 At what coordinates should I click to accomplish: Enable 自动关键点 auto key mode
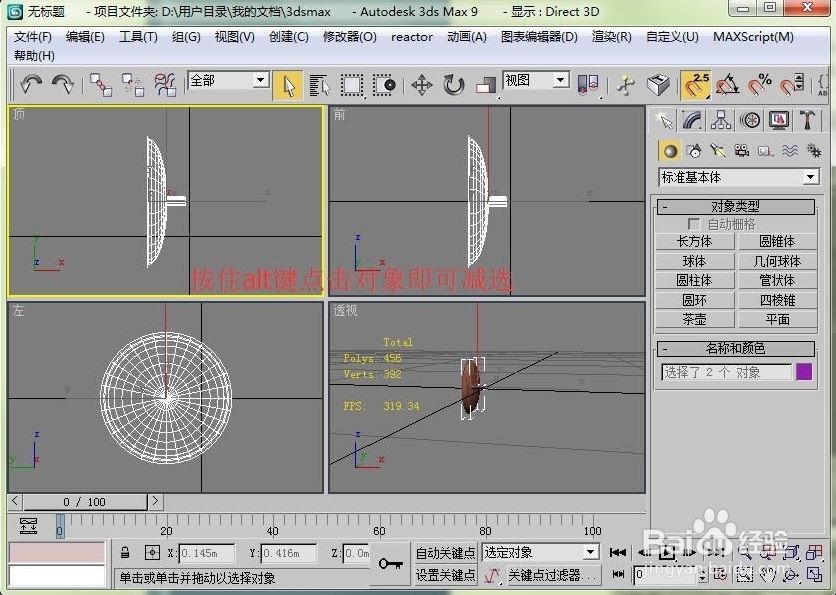point(445,553)
